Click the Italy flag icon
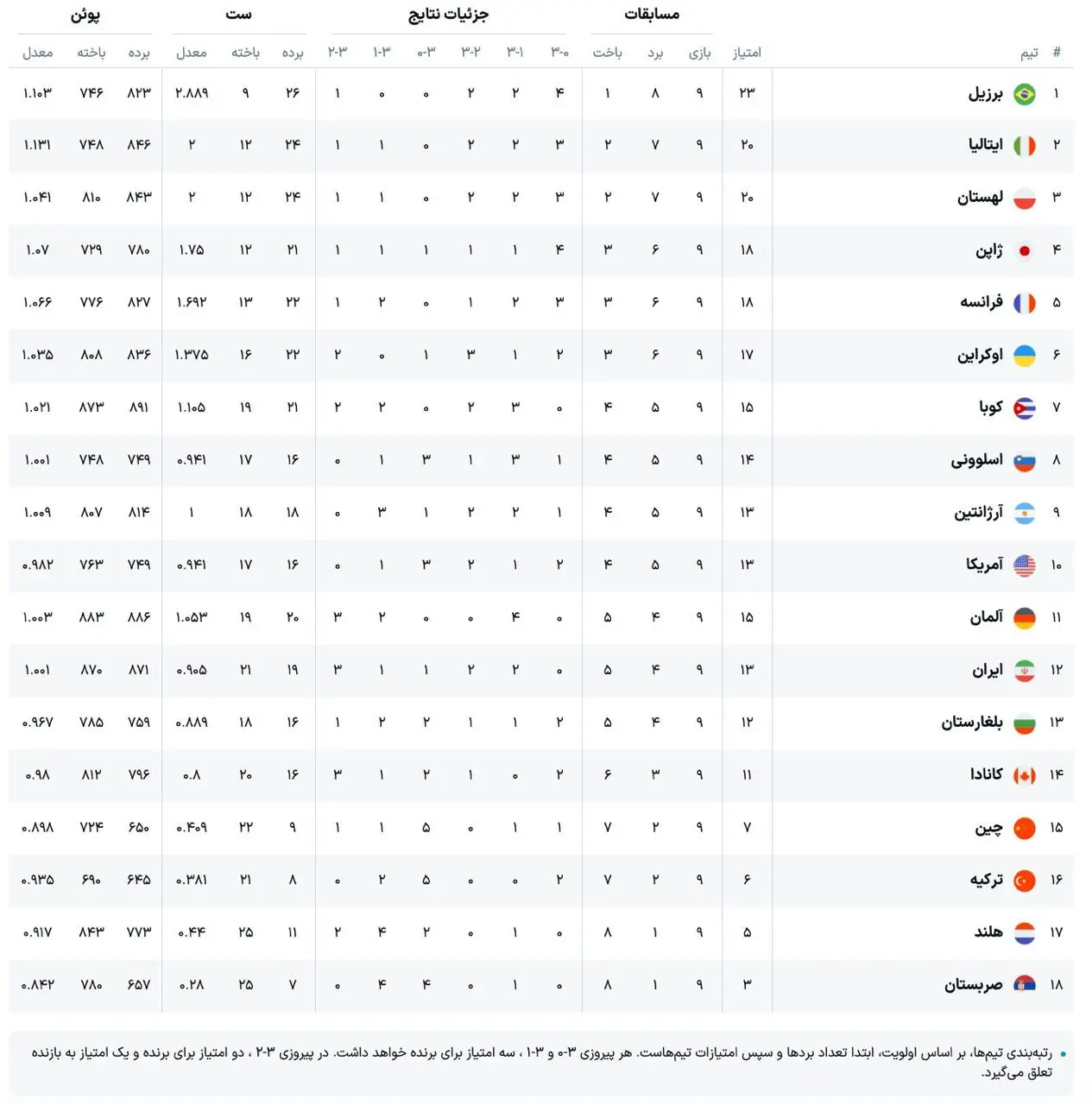 [x=1024, y=146]
